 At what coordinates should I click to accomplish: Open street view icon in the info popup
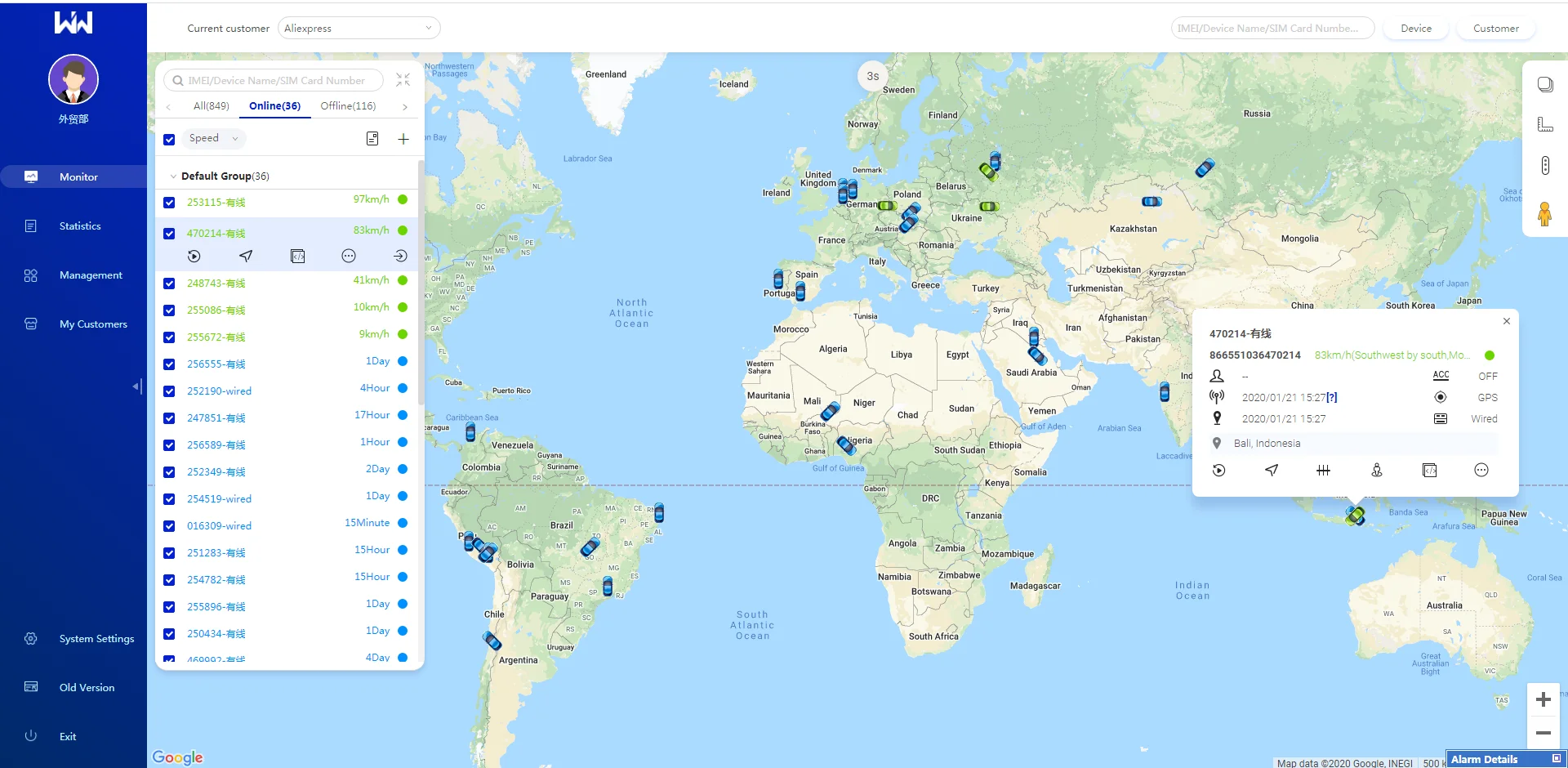pyautogui.click(x=1377, y=471)
